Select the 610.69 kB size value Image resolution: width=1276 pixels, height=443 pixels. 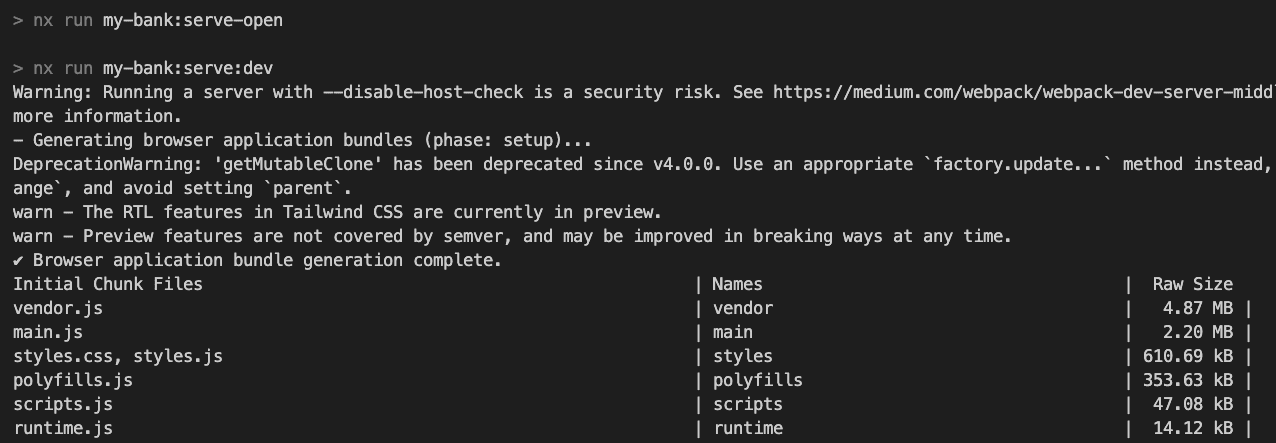1187,356
